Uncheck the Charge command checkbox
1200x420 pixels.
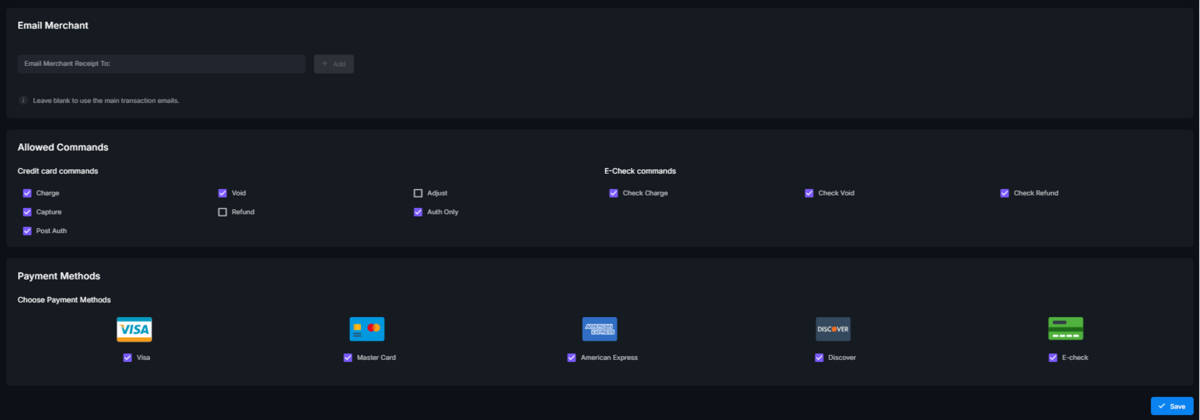[x=27, y=193]
